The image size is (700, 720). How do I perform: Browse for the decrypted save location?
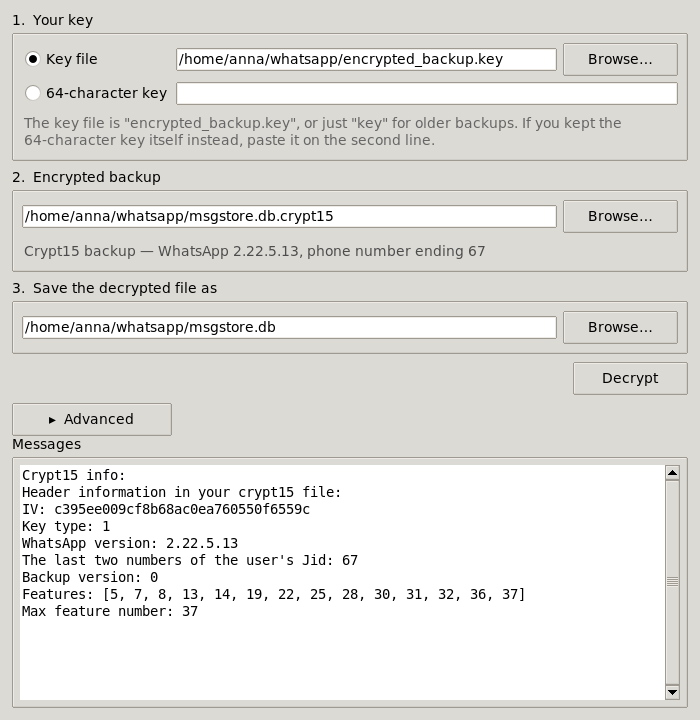620,327
